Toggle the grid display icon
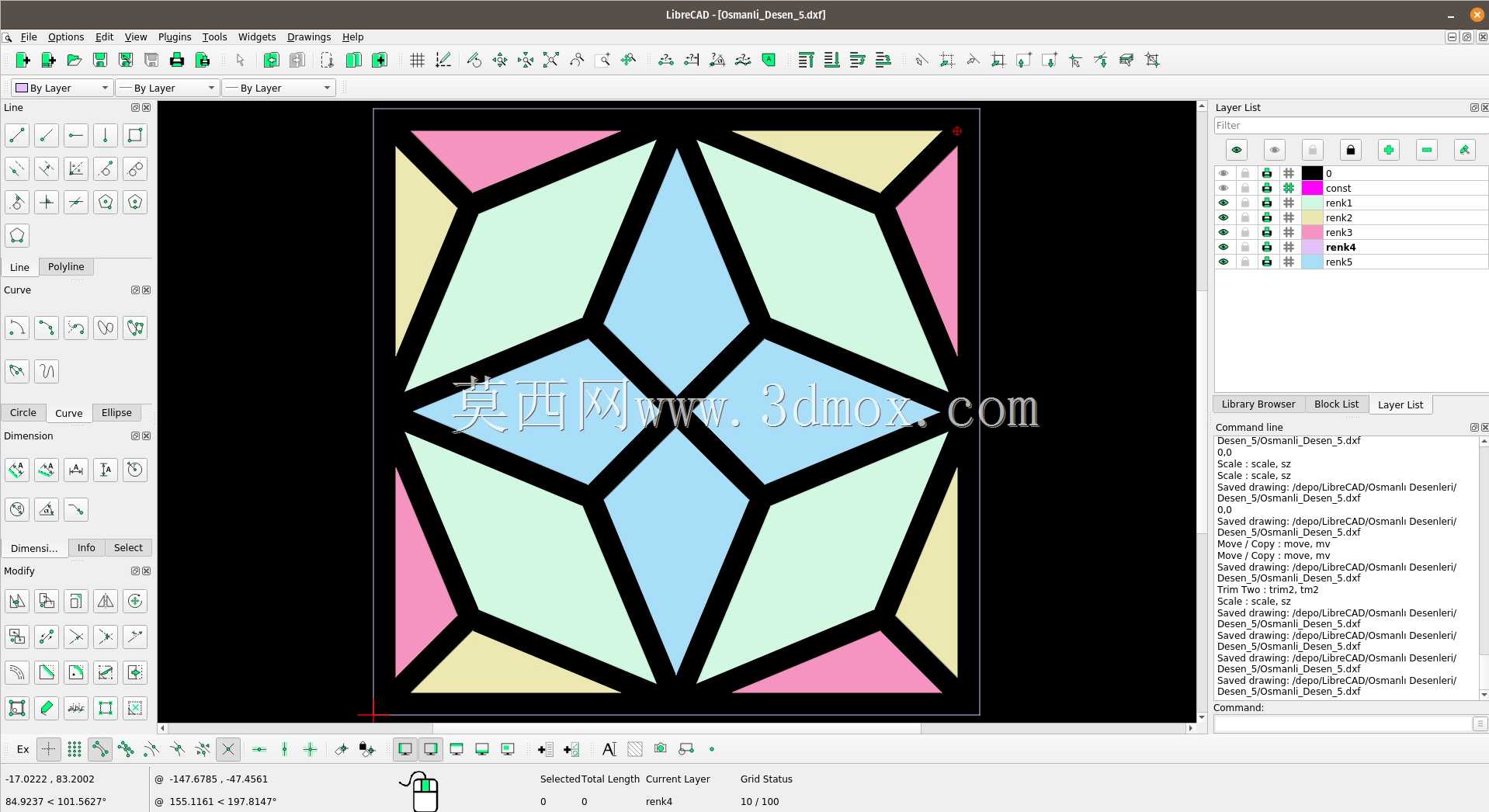 (x=417, y=60)
